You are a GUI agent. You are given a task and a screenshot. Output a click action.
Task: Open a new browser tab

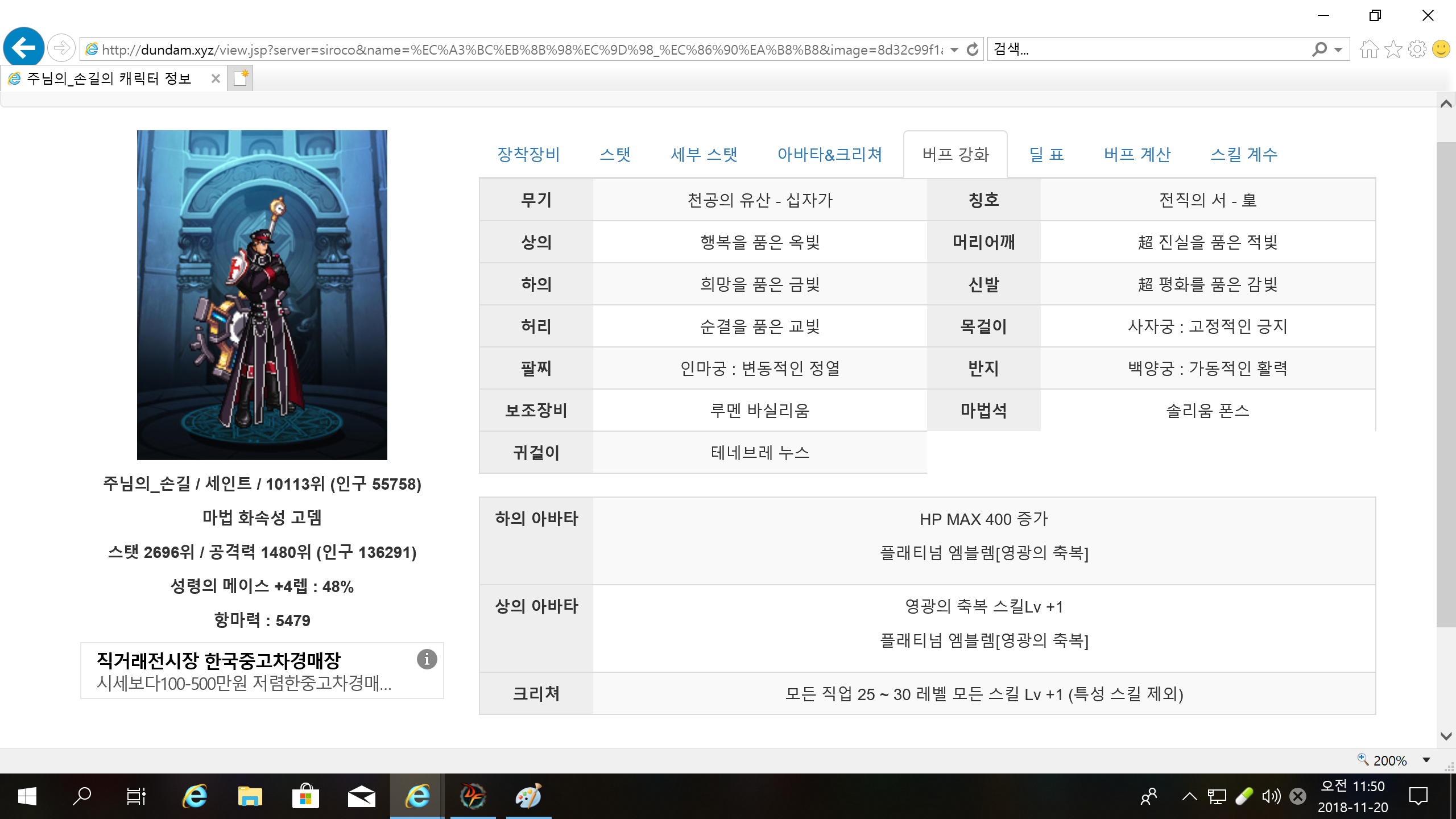coord(240,78)
